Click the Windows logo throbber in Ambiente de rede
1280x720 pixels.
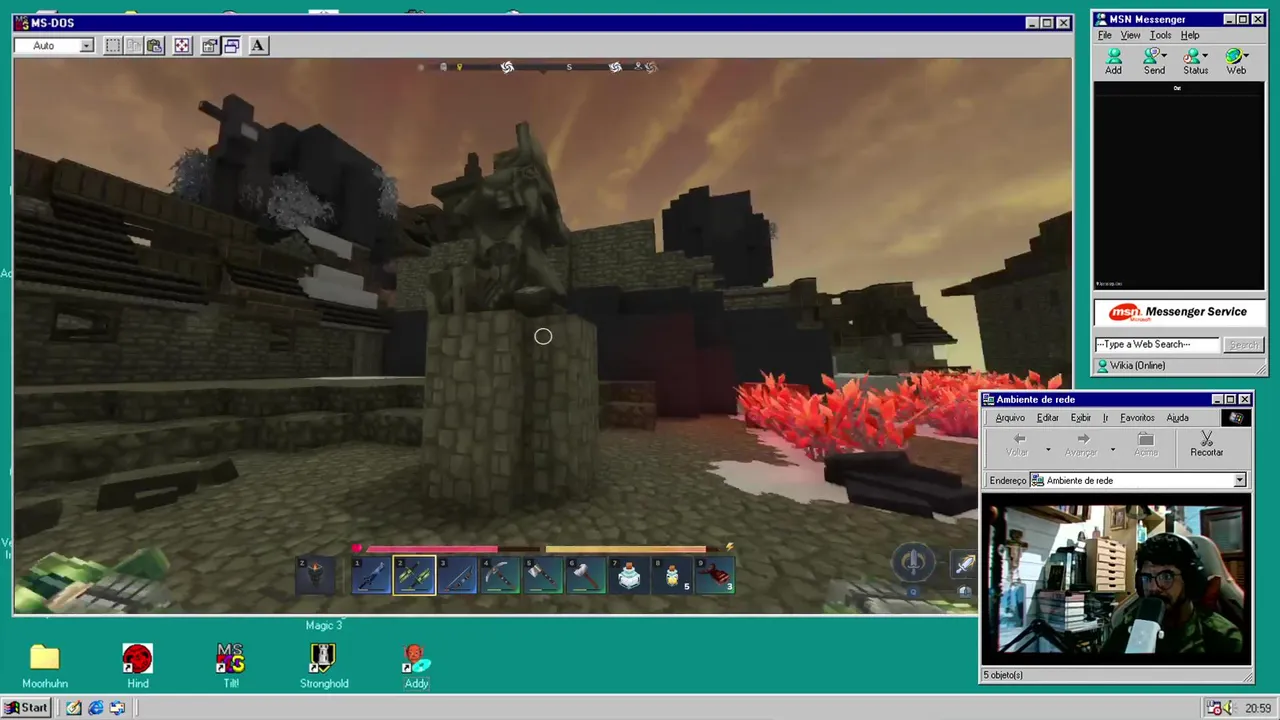[x=1236, y=418]
